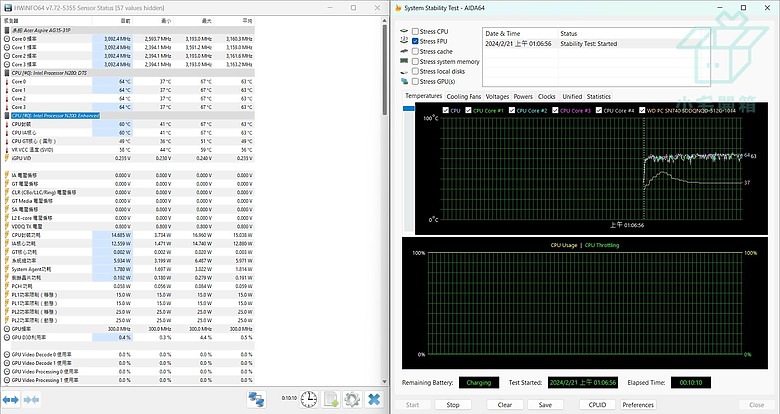Hide CPU Core #3 graph line
The width and height of the screenshot is (780, 414).
tap(555, 110)
